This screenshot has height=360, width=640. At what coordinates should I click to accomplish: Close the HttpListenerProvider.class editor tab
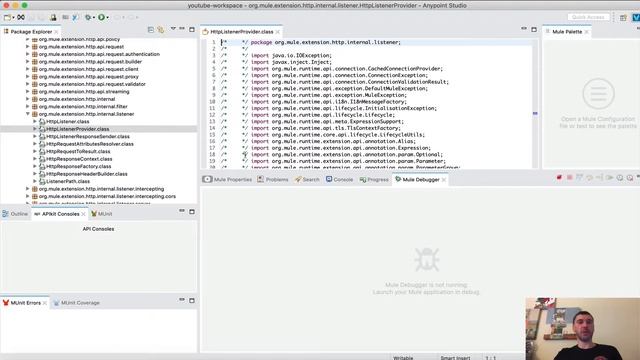coord(278,32)
